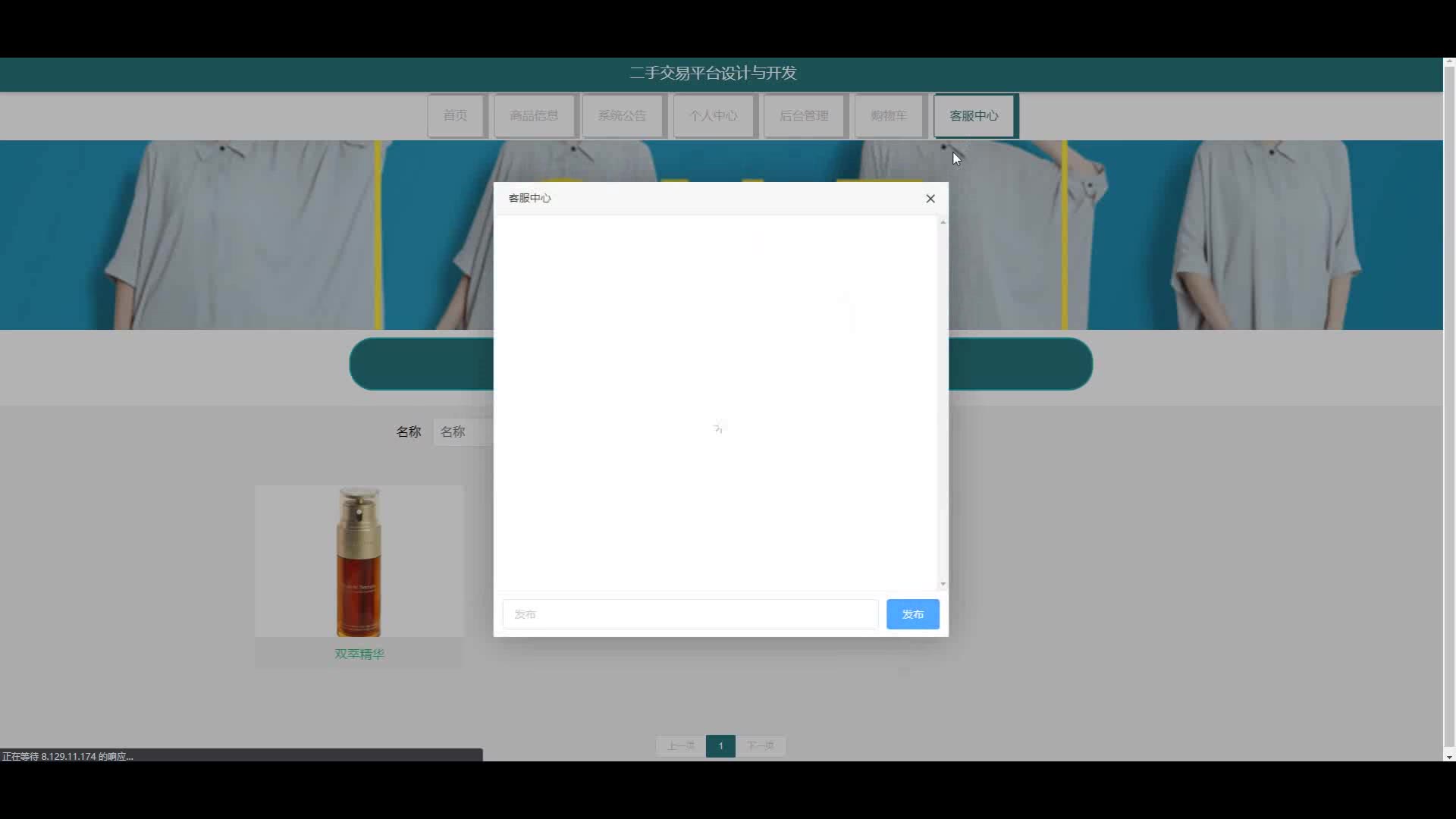The image size is (1456, 819).
Task: Go to the next page 下一页
Action: pos(760,746)
